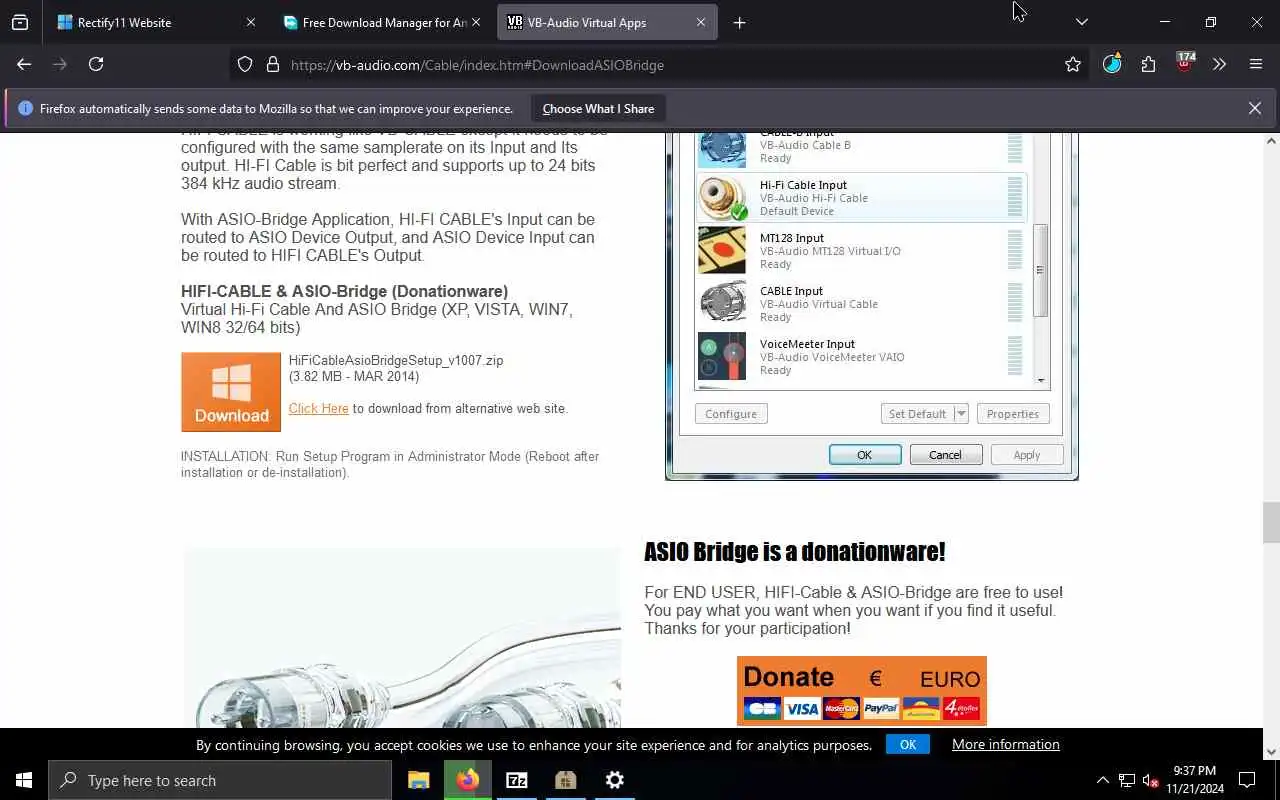The height and width of the screenshot is (800, 1280).
Task: Click the HiFiCableAsioBridgeSetup_v1007.zip filename text
Action: (x=396, y=360)
